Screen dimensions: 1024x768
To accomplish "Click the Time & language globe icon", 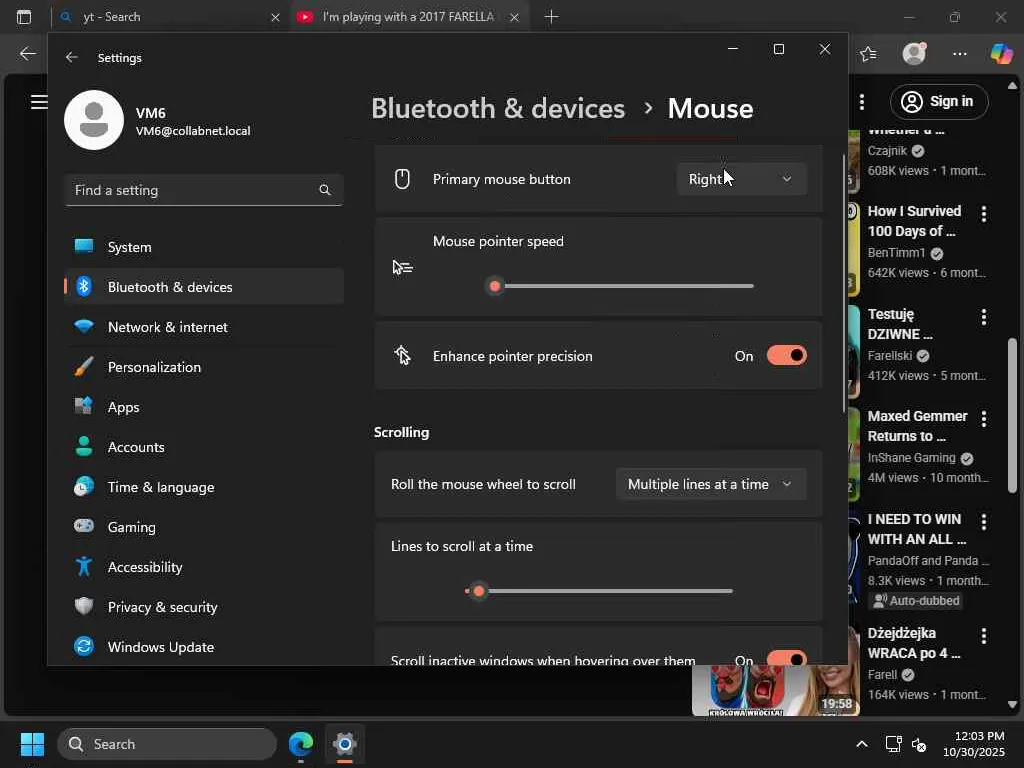I will pyautogui.click(x=84, y=487).
